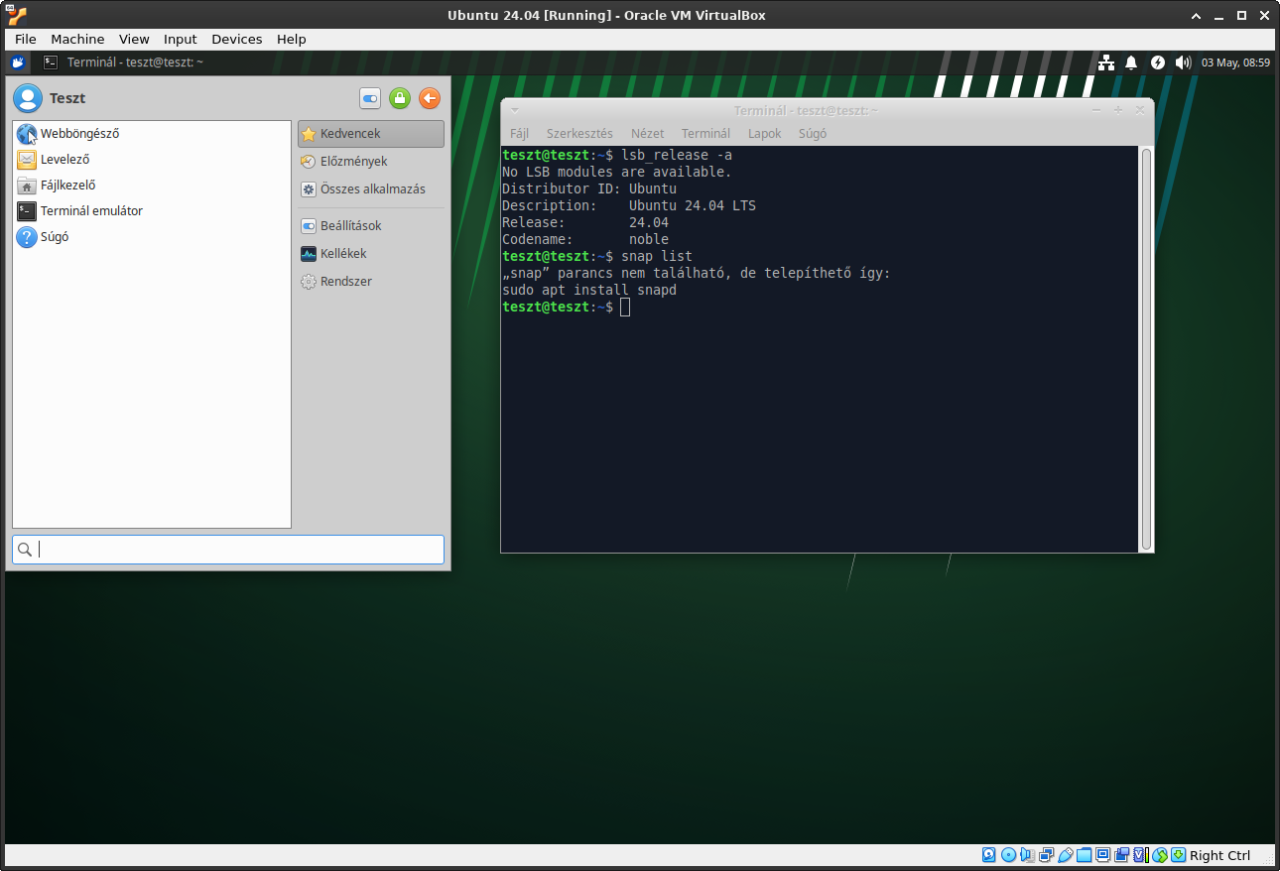1280x871 pixels.
Task: Open the terminal Nézet menu
Action: [x=647, y=133]
